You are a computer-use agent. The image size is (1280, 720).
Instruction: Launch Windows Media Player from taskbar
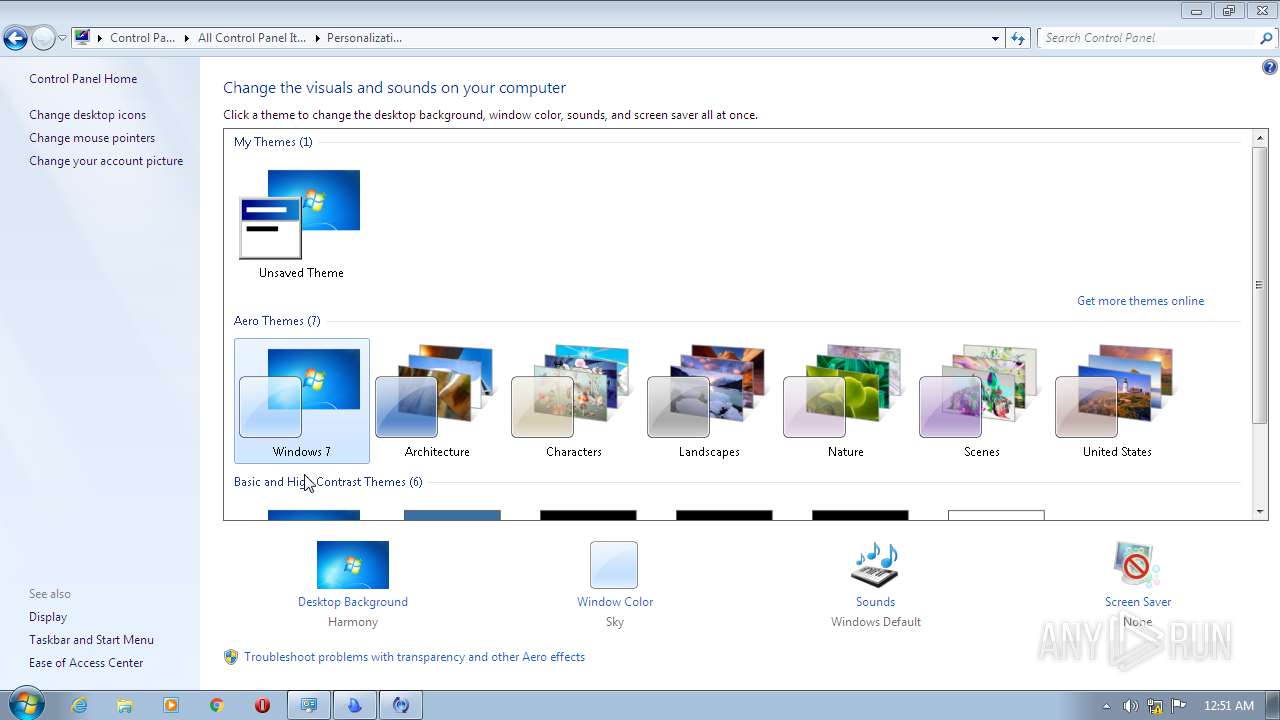171,705
